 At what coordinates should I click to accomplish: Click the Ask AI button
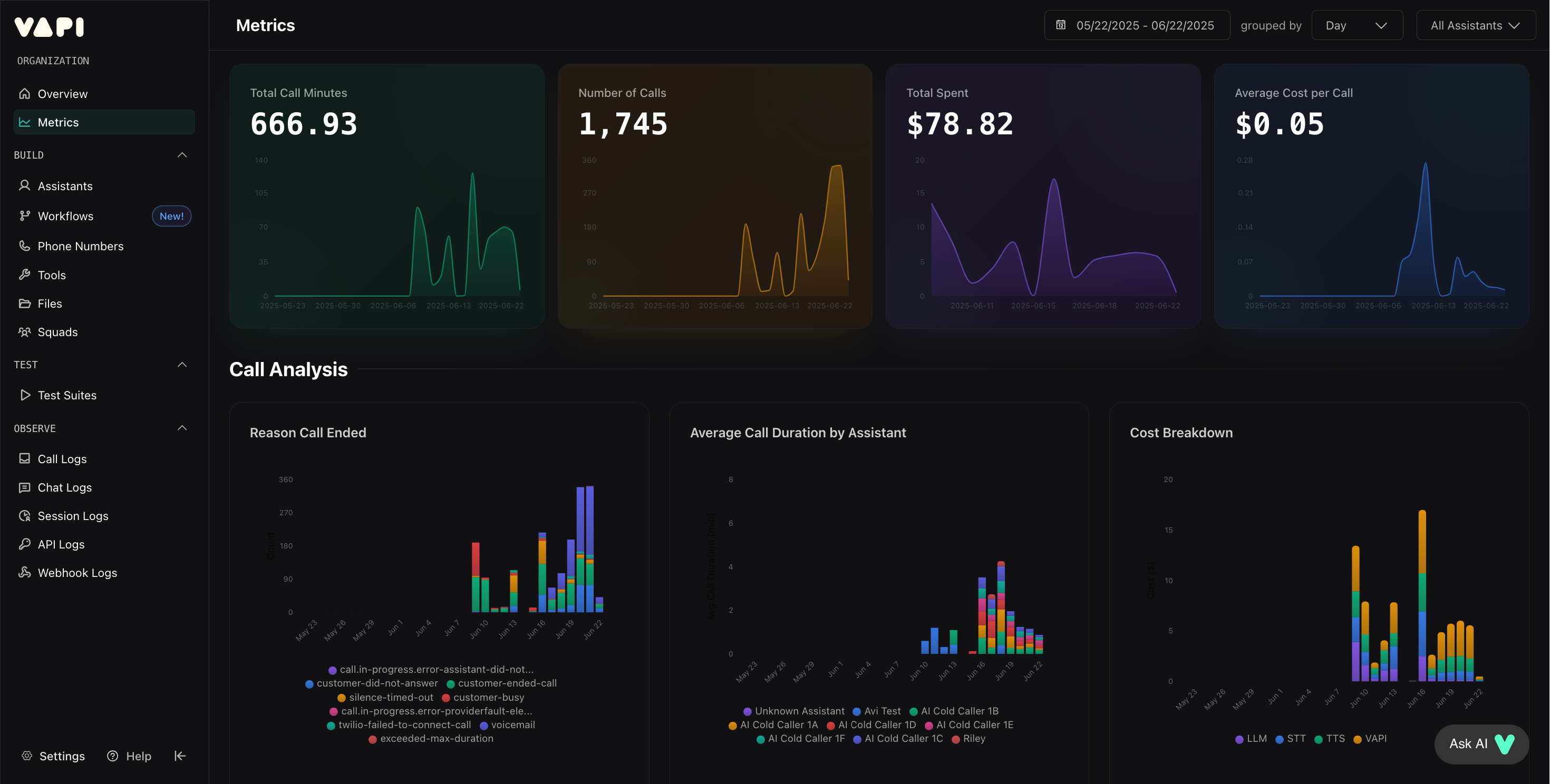point(1481,744)
